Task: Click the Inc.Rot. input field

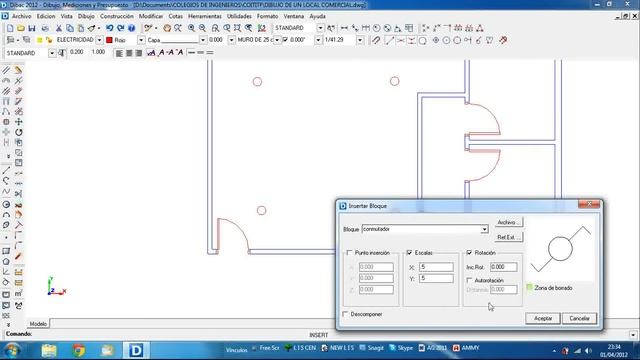Action: click(504, 267)
